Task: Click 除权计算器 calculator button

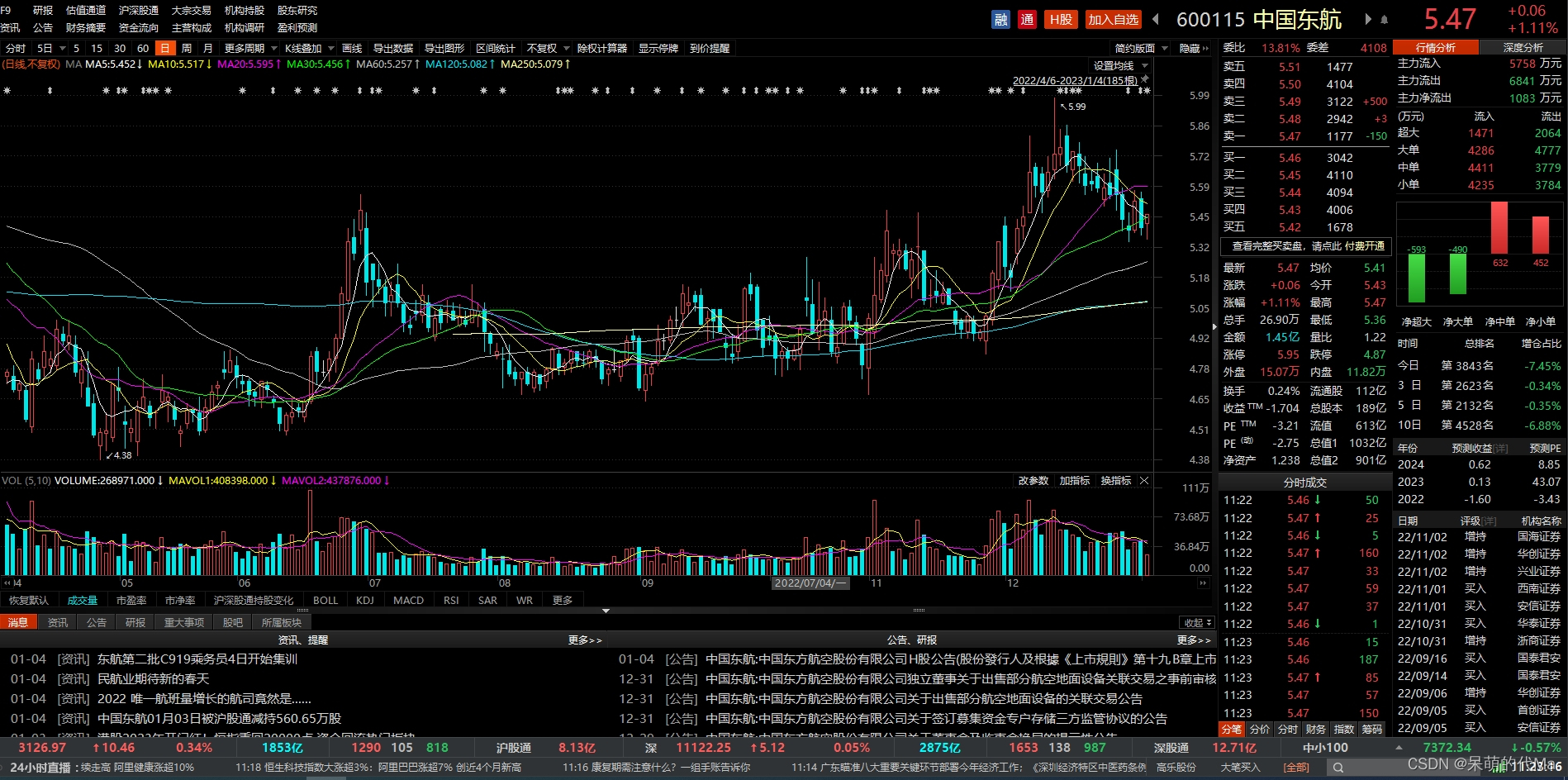Action: tap(601, 48)
